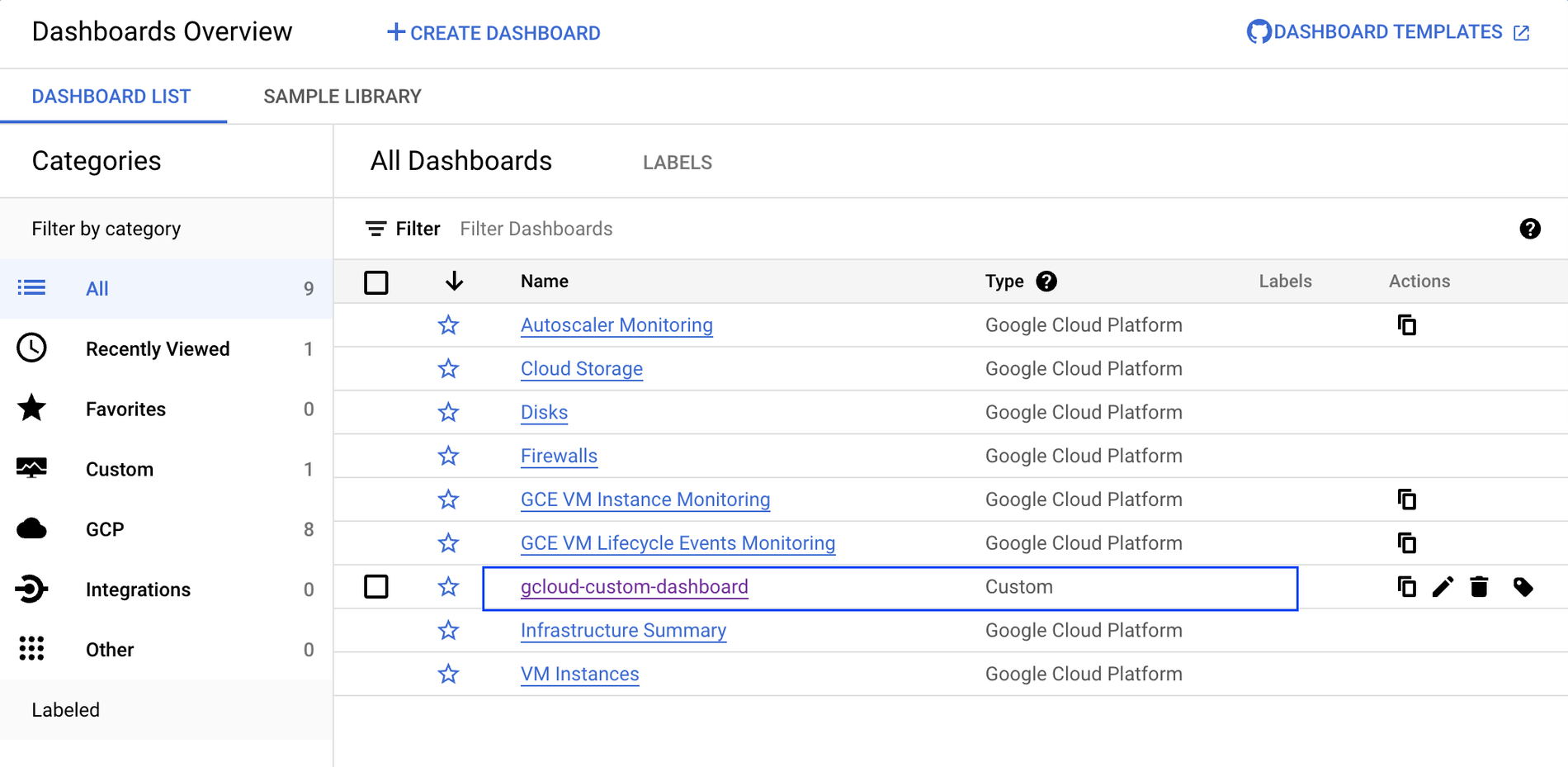Edit gcloud-custom-dashboard with the pencil icon
The width and height of the screenshot is (1568, 767).
point(1443,587)
